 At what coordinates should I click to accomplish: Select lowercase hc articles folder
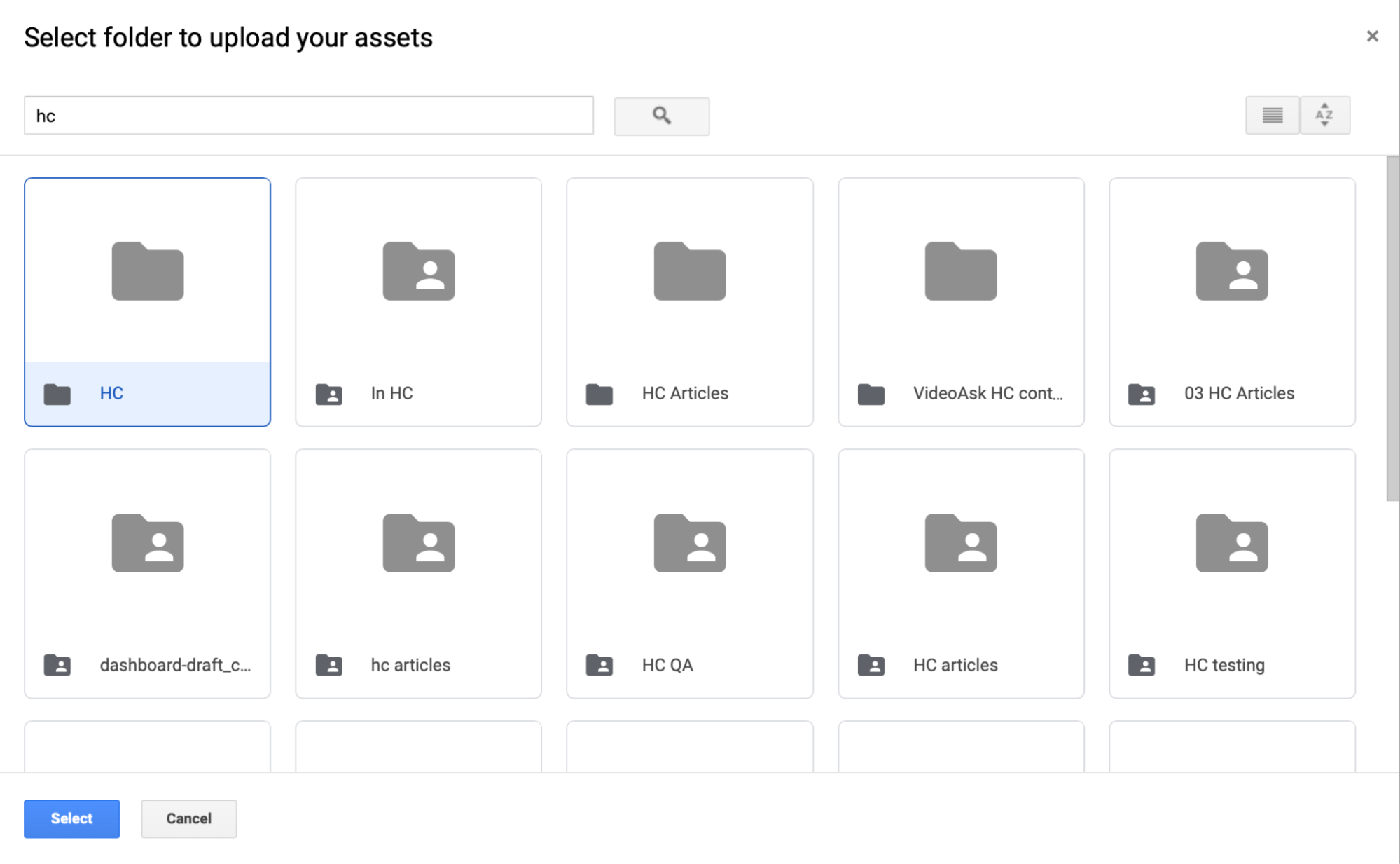click(418, 573)
